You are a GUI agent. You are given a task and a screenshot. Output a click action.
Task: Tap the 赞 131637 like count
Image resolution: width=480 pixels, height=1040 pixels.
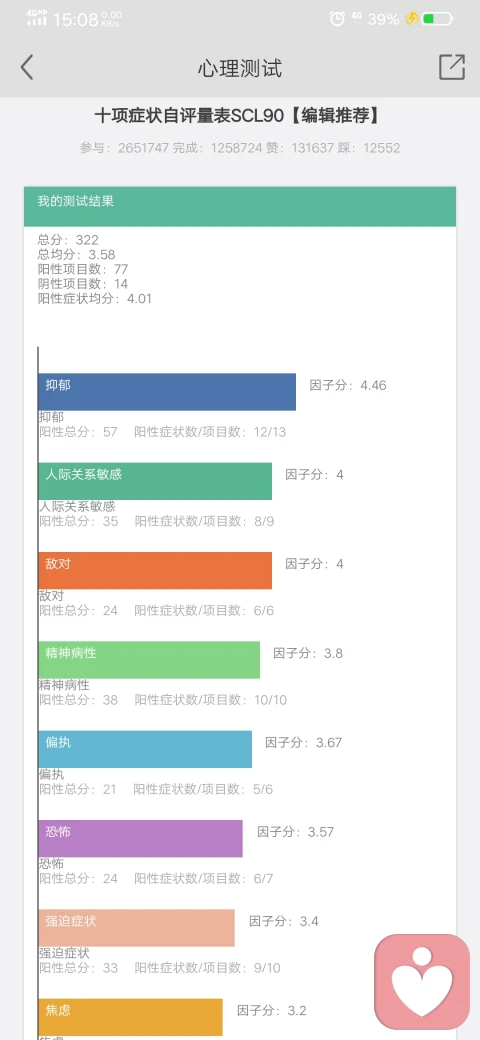[x=300, y=148]
